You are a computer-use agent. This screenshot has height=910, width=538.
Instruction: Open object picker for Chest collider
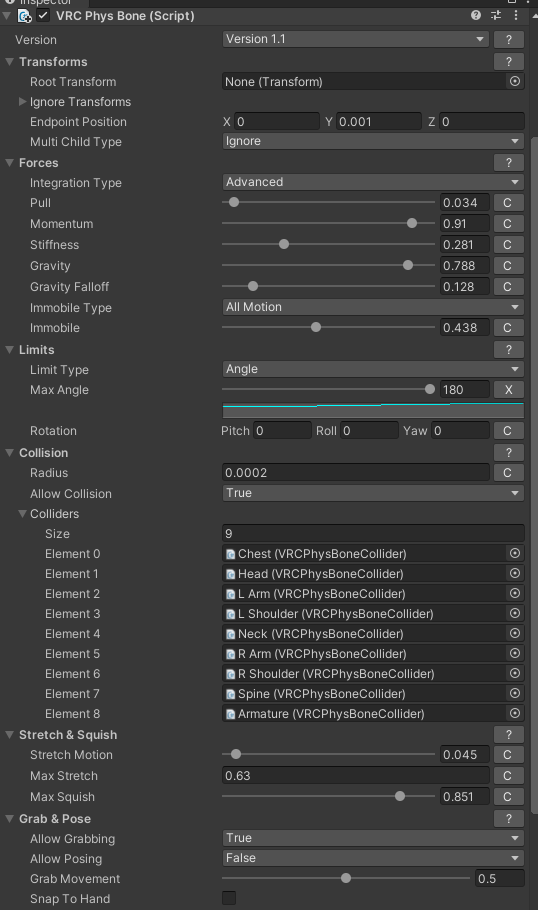pos(515,553)
